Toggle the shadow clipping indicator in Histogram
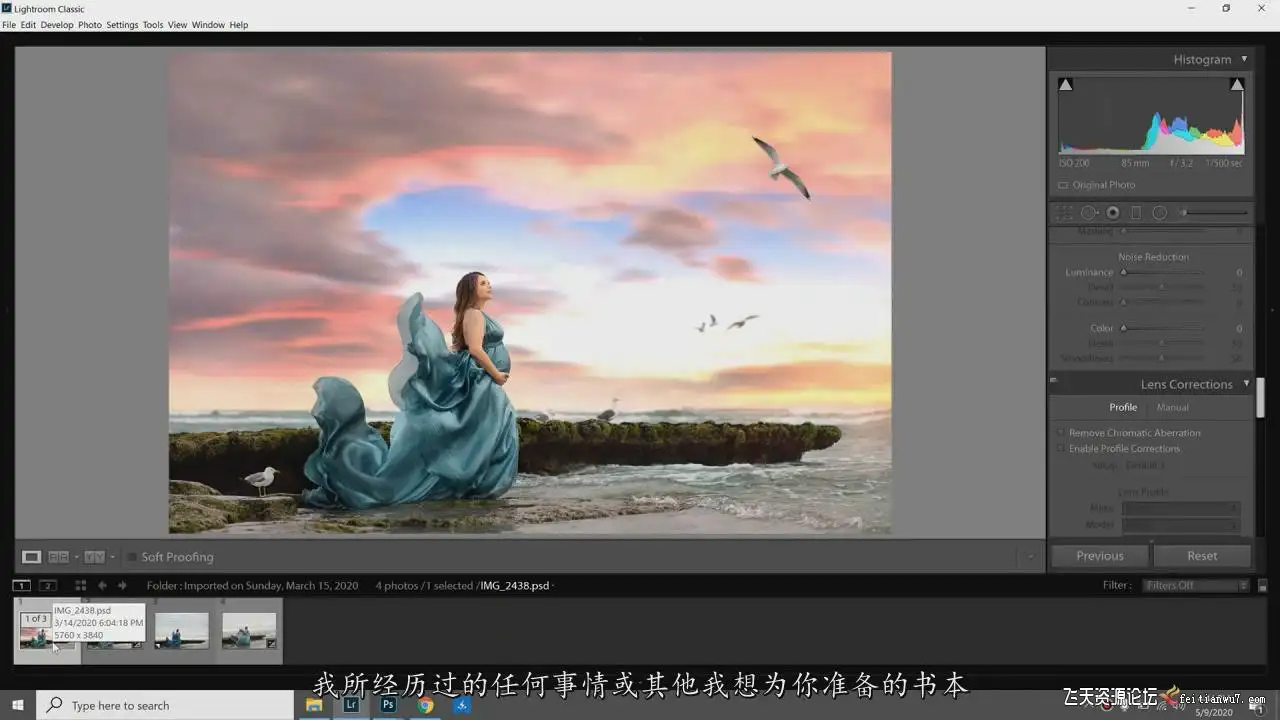 1065,85
